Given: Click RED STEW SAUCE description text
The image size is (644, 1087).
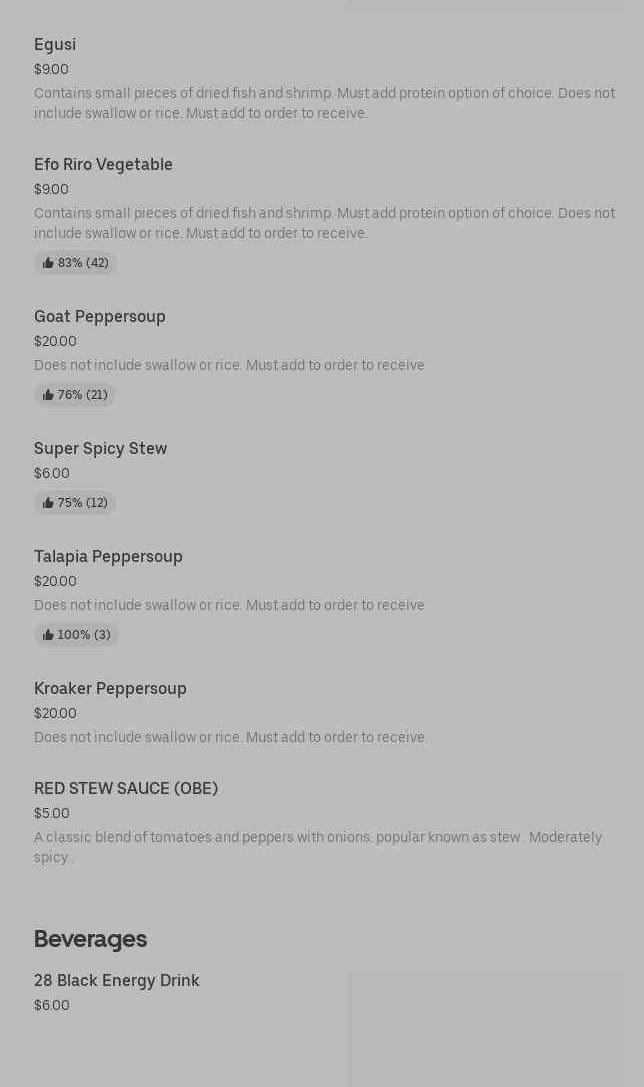Looking at the screenshot, I should click(x=318, y=847).
